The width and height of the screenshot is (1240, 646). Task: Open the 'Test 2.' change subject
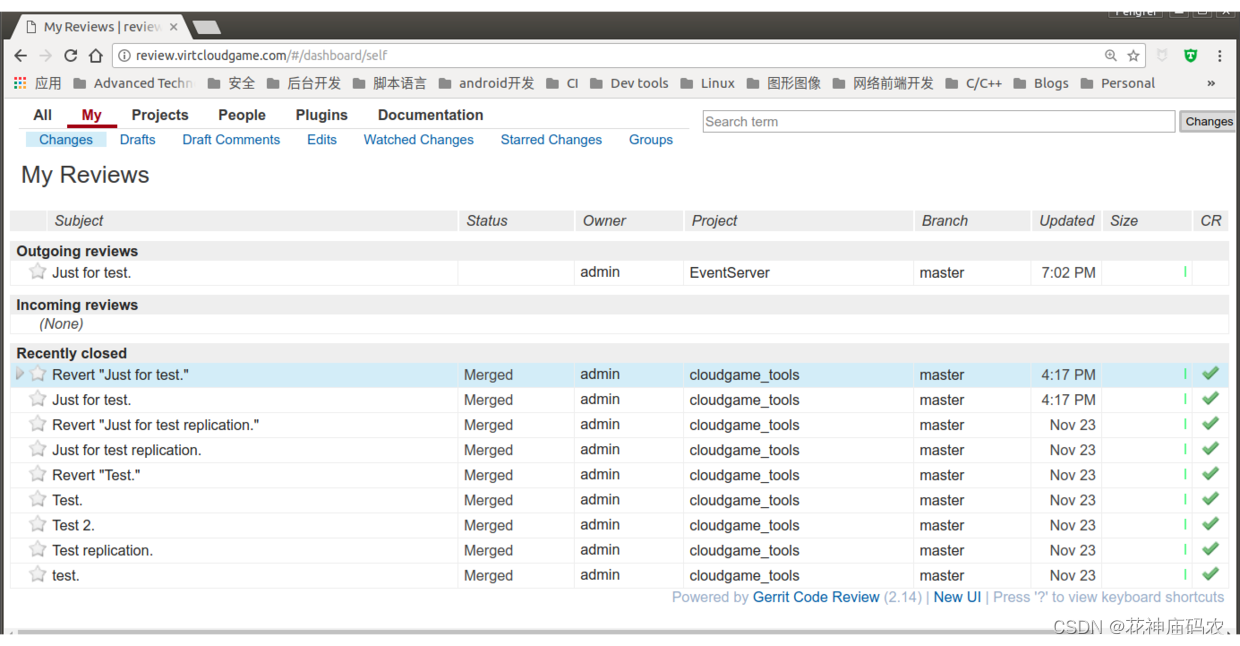(73, 525)
